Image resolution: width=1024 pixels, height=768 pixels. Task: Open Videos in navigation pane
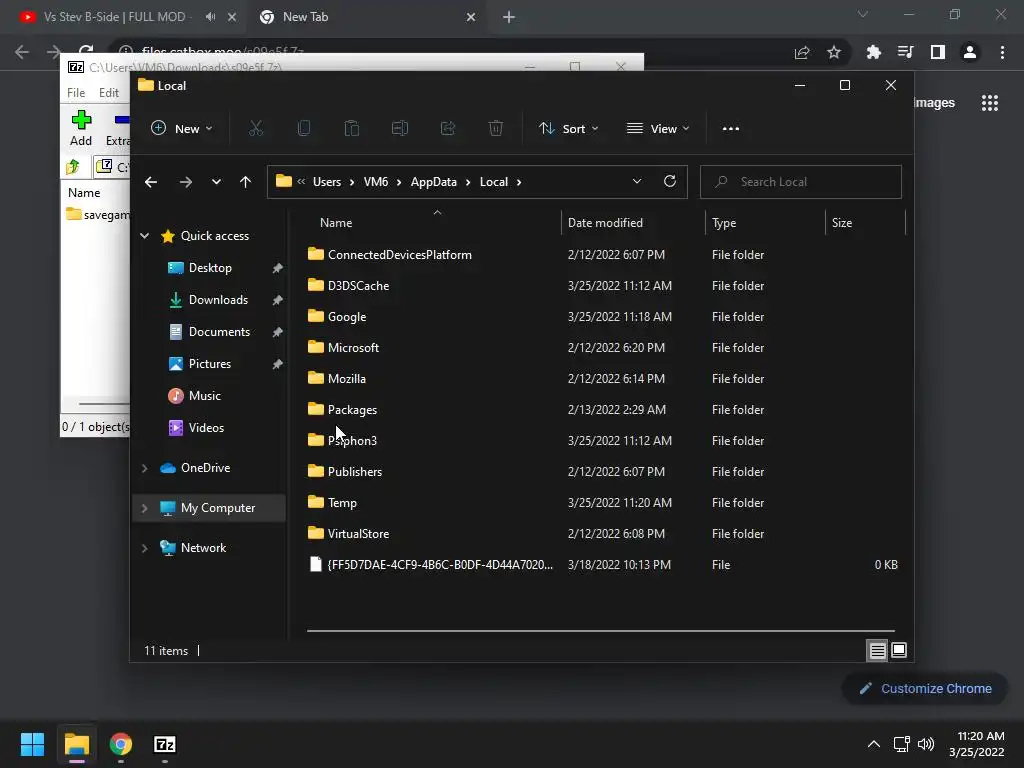pyautogui.click(x=206, y=428)
